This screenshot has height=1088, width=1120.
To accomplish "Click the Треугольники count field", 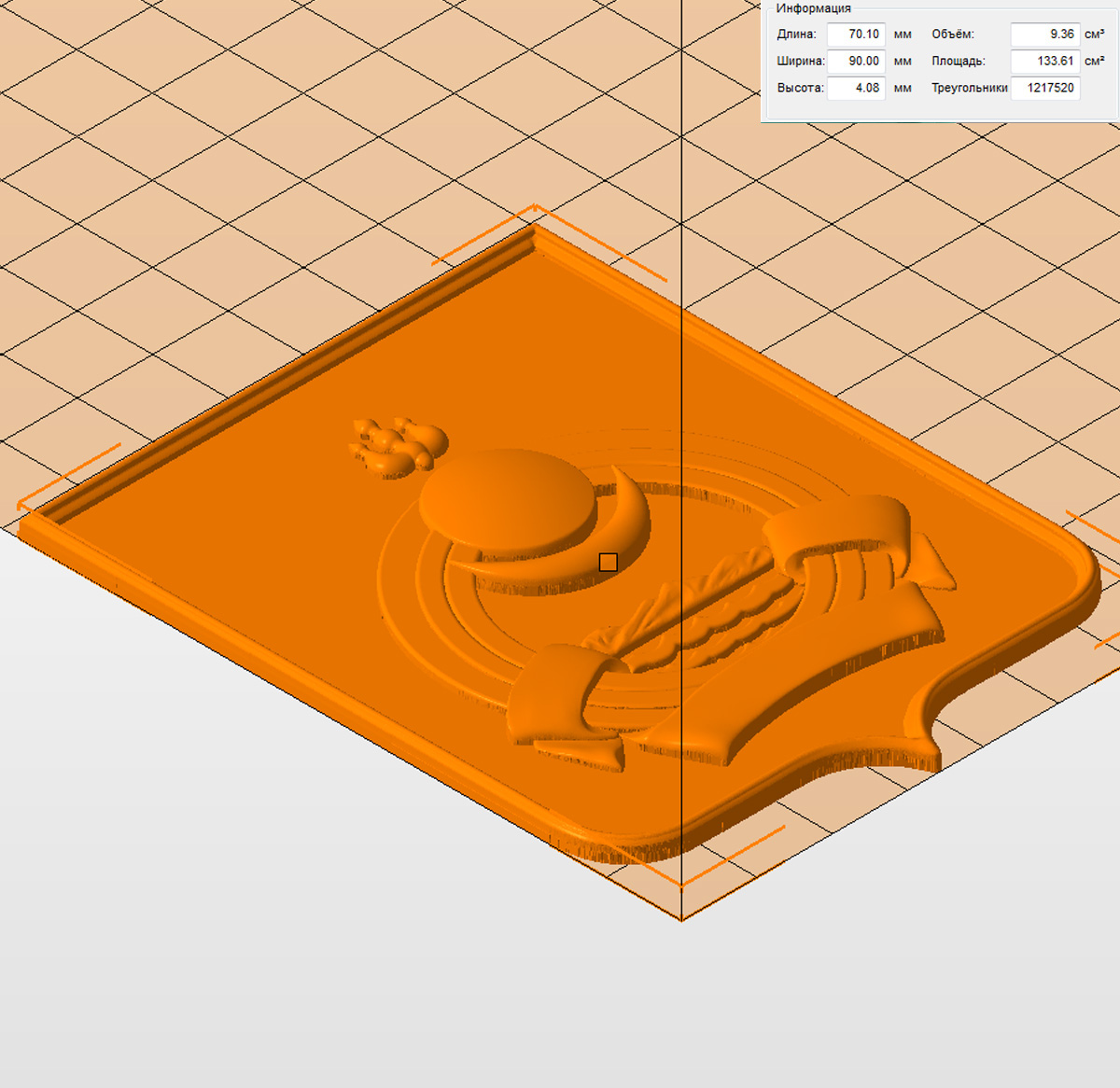I will (x=1045, y=89).
